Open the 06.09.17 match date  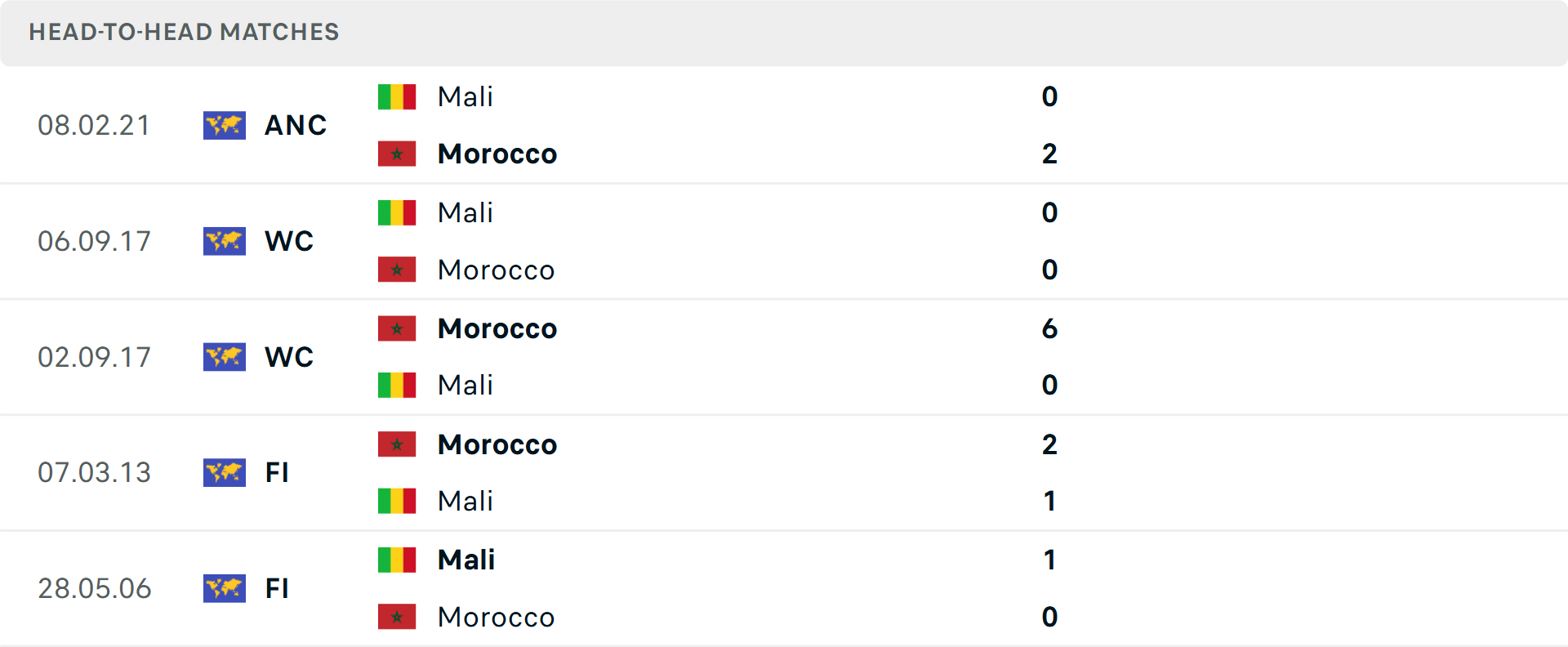[95, 241]
